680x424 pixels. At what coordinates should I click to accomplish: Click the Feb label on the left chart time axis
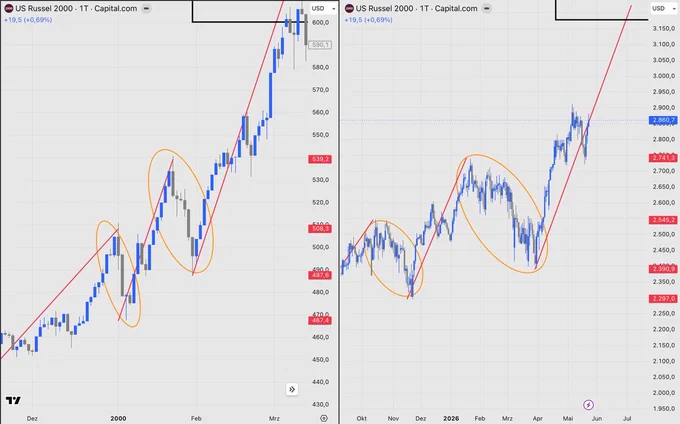pos(196,418)
